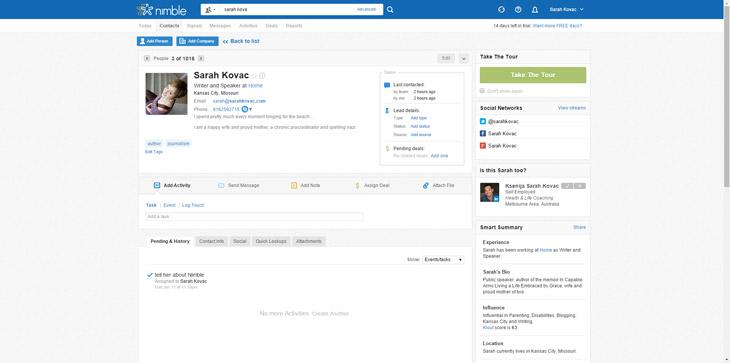Click Add status link in Lead details
The height and width of the screenshot is (363, 730).
coord(420,127)
